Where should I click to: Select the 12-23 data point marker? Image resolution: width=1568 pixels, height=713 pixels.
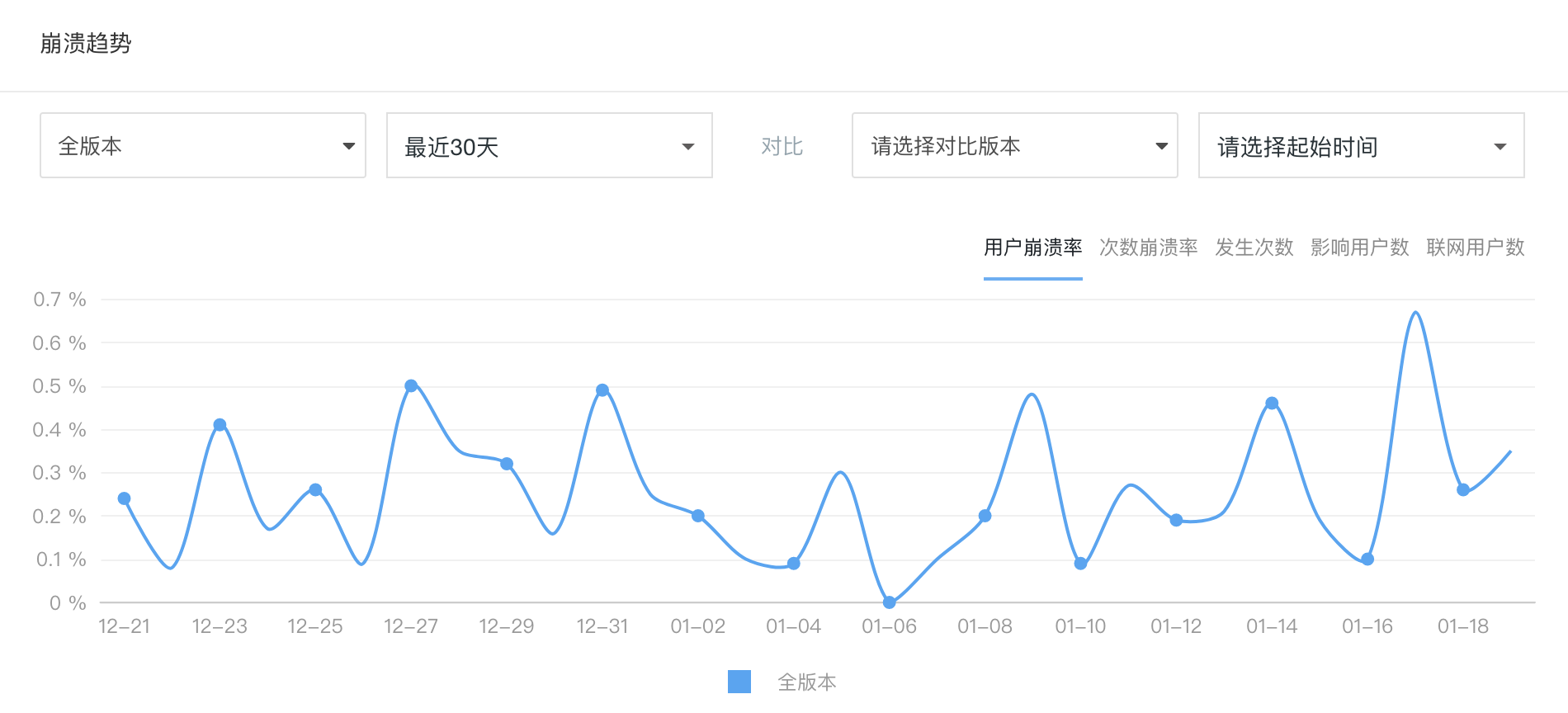(x=220, y=425)
